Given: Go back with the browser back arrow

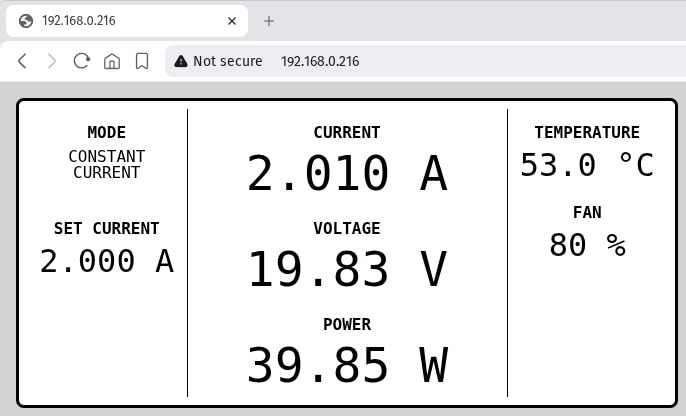Looking at the screenshot, I should click(22, 61).
